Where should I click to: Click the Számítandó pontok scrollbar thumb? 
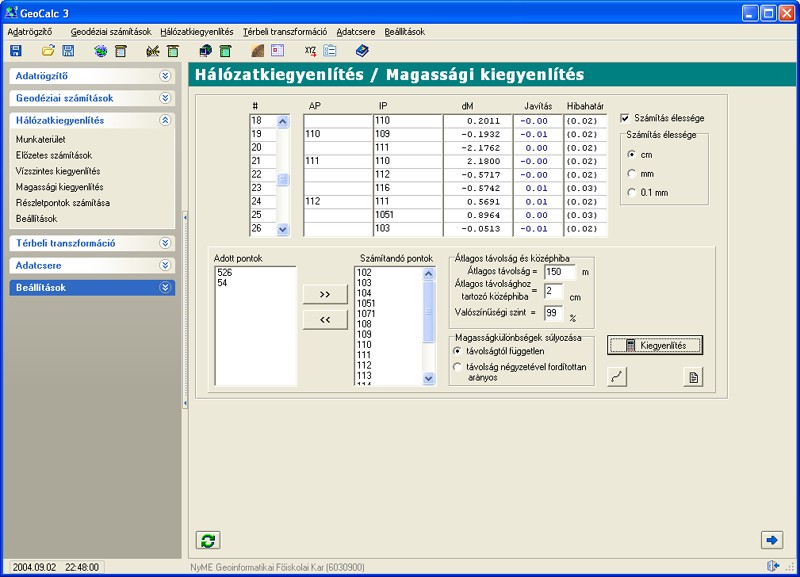coord(429,312)
